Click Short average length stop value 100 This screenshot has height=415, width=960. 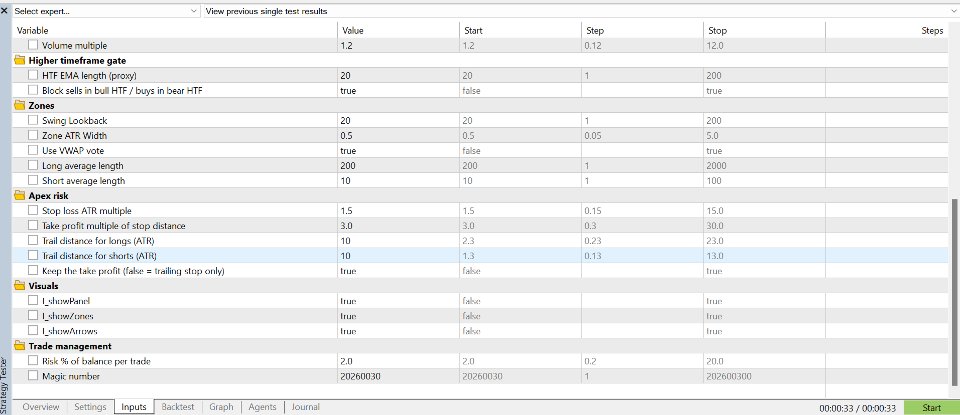click(x=765, y=181)
